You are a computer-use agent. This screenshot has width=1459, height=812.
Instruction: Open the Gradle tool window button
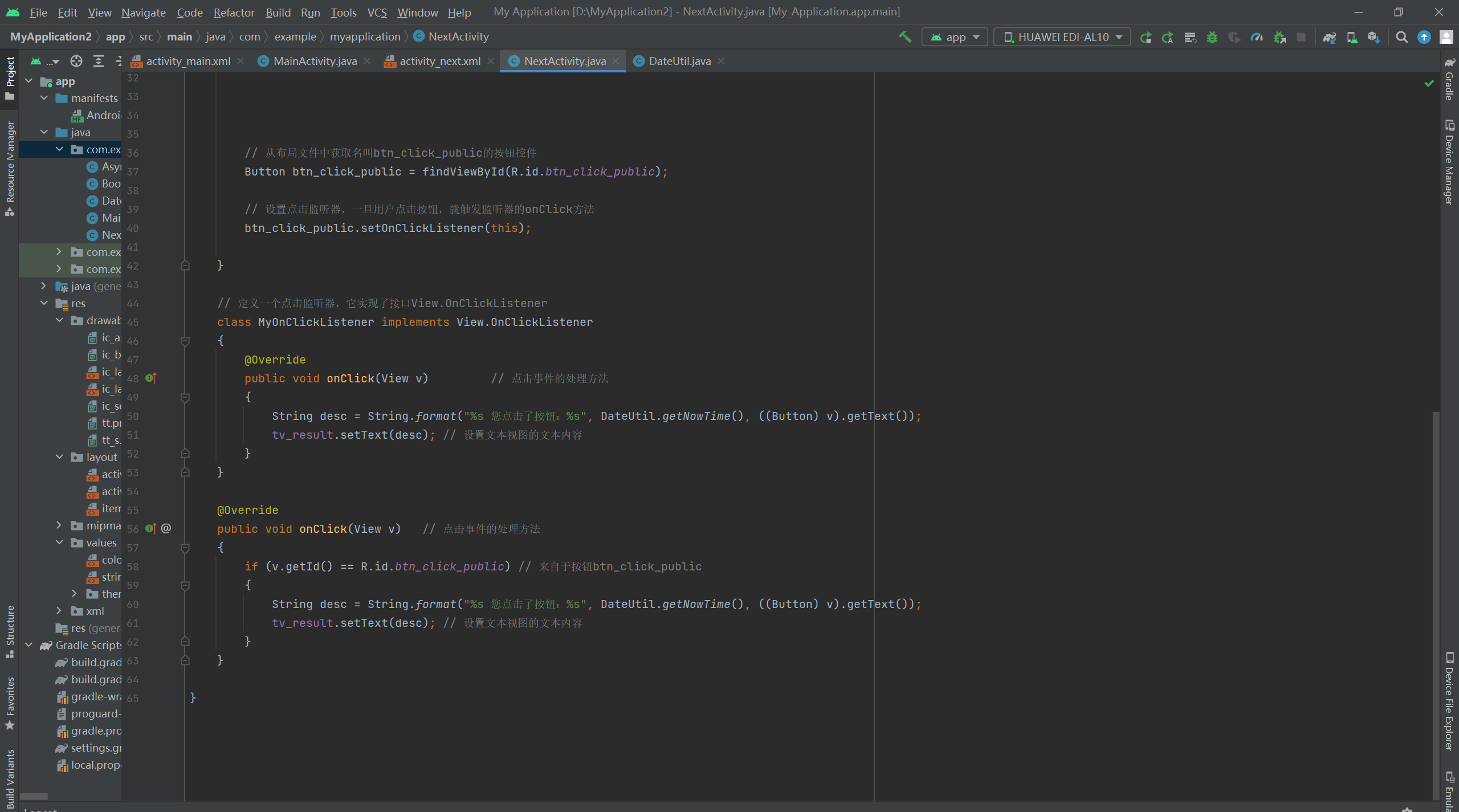(x=1449, y=80)
